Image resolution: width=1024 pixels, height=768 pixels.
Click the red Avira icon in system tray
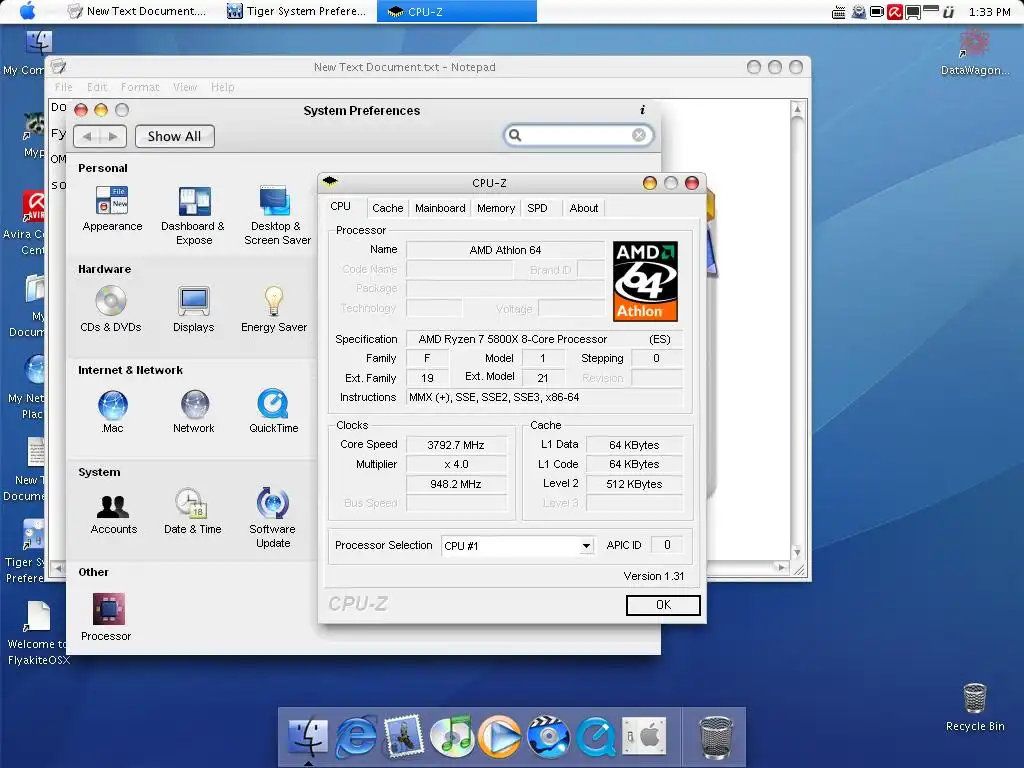(x=895, y=12)
